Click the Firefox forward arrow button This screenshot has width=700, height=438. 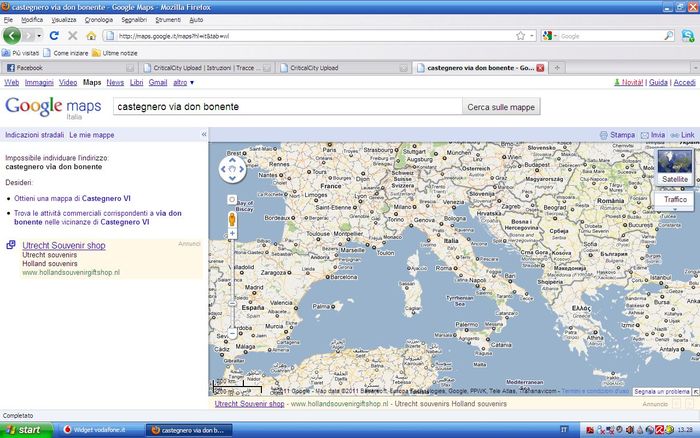29,36
